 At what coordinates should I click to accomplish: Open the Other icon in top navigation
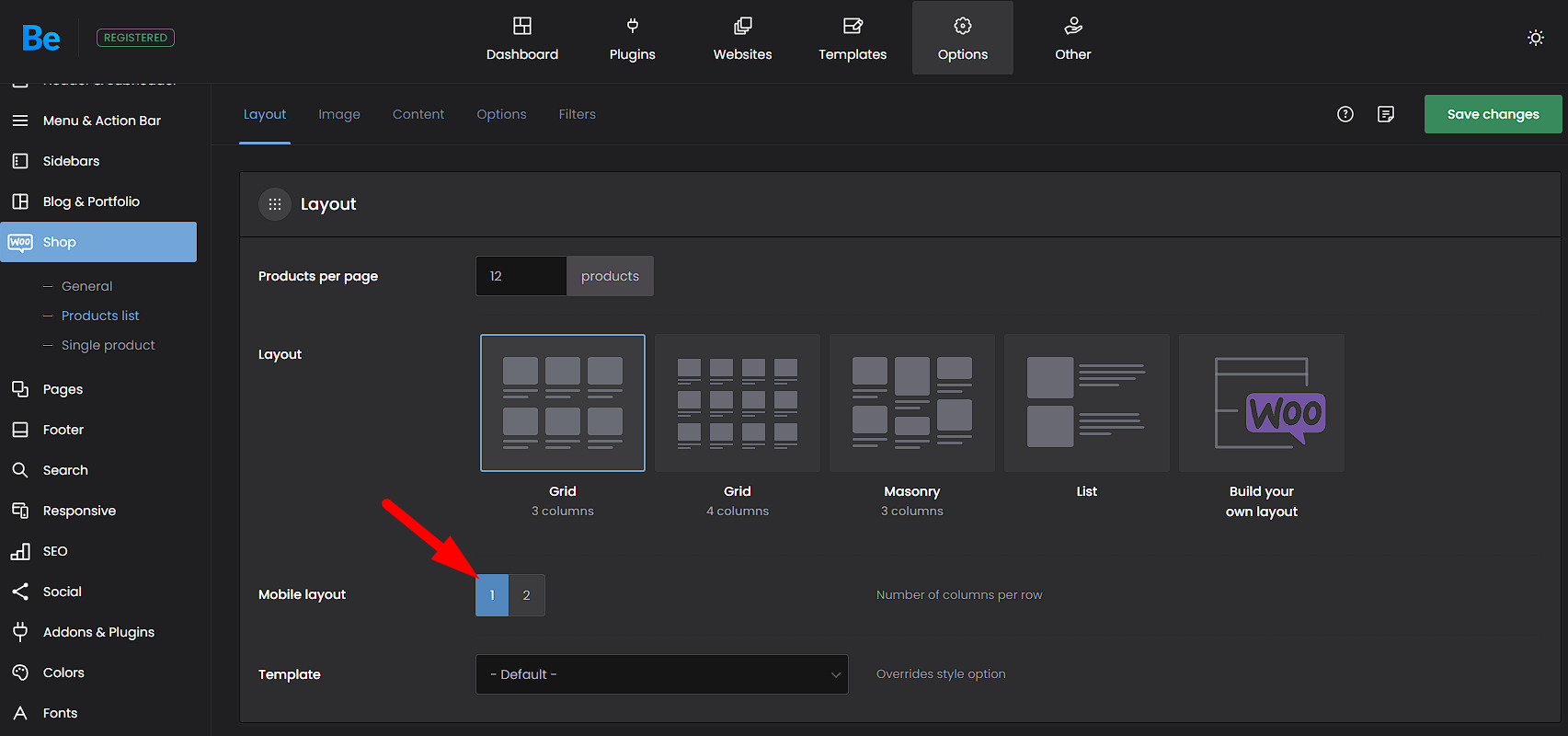1073,26
